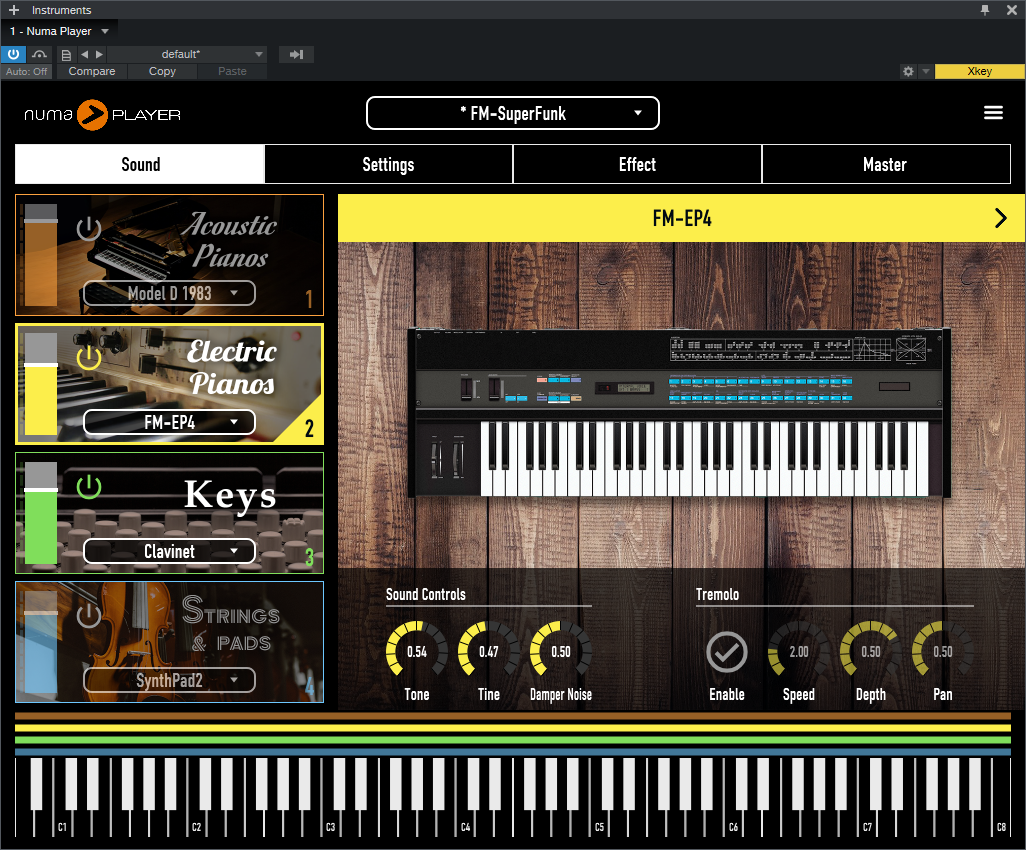Go to previous preset arrow

(x=84, y=54)
